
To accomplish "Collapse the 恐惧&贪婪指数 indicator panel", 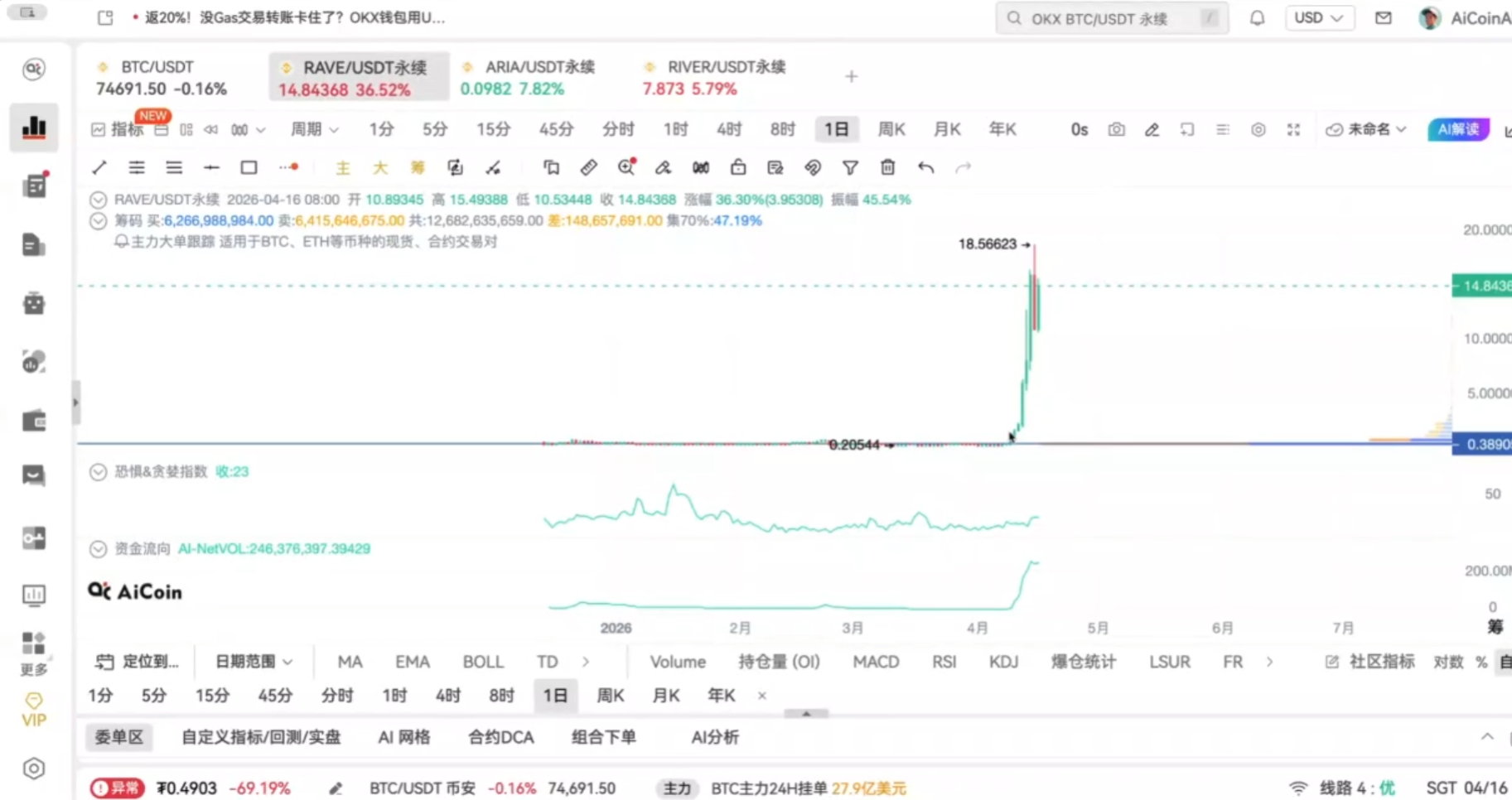I will tap(98, 471).
